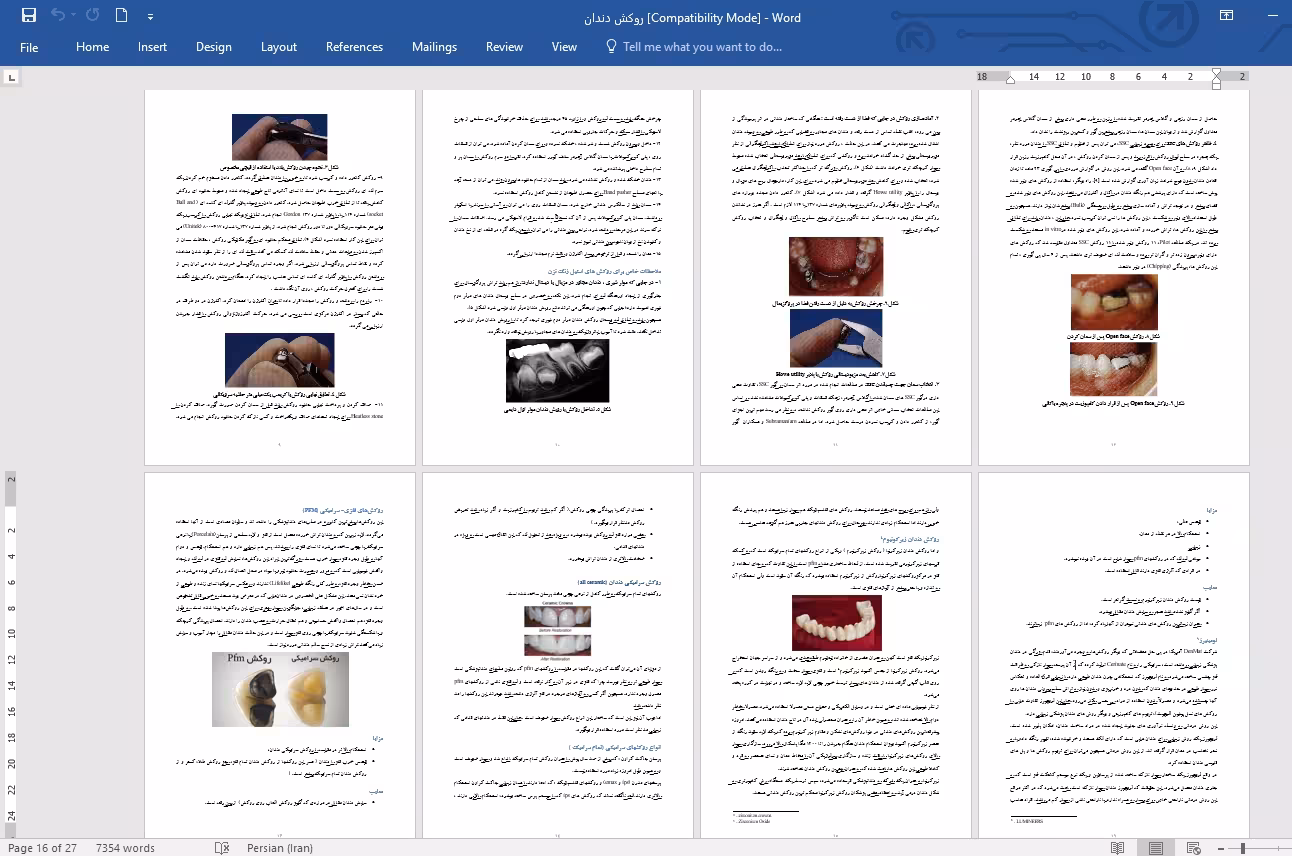Image resolution: width=1292 pixels, height=856 pixels.
Task: Save the document with the floppy icon
Action: 28,16
